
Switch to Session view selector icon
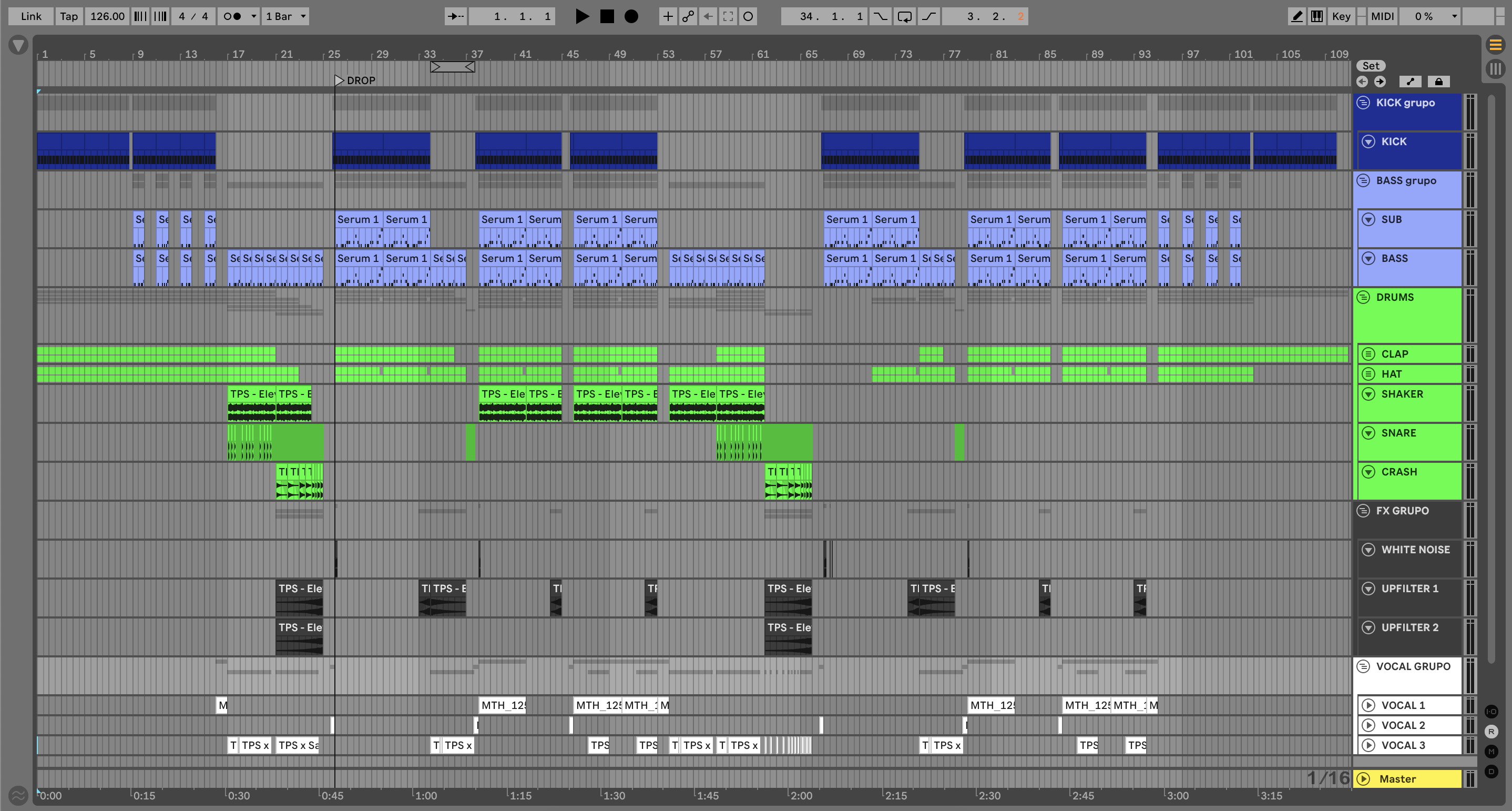point(1495,69)
